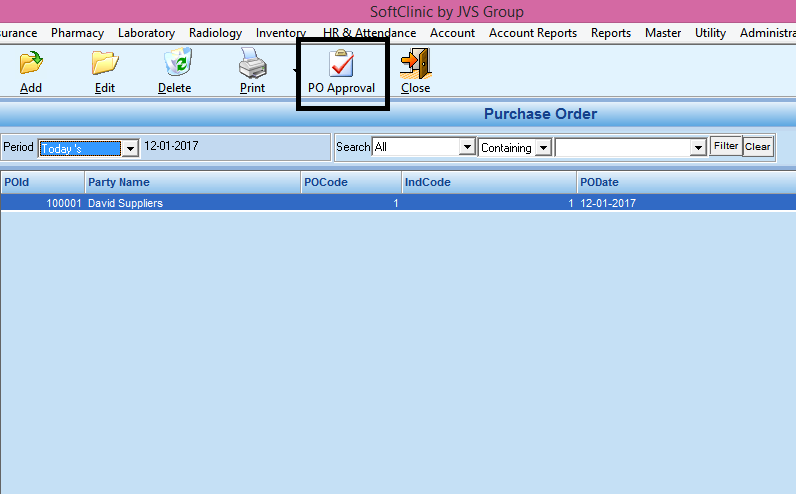Open the Account Reports menu
Image resolution: width=796 pixels, height=494 pixels.
pyautogui.click(x=532, y=33)
